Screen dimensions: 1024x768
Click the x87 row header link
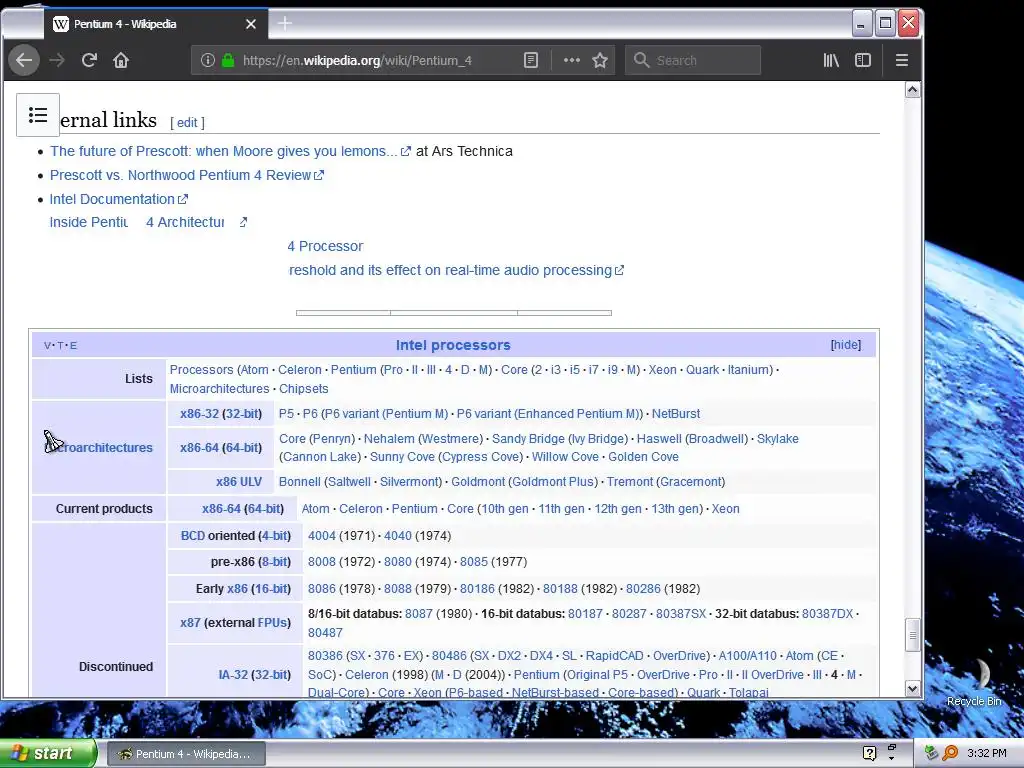click(x=190, y=622)
